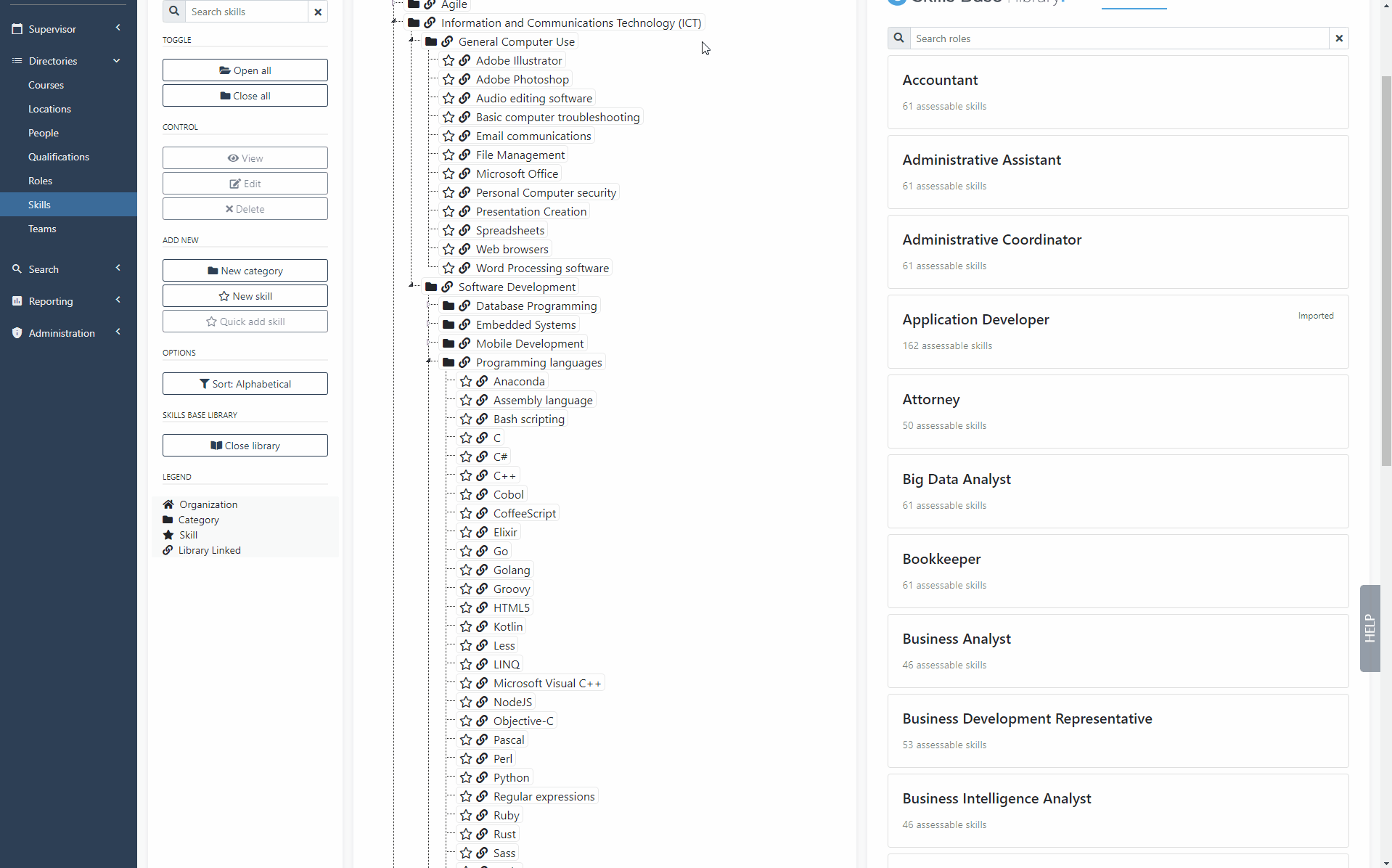This screenshot has height=868, width=1392.
Task: Click the page vertical scrollbar thumb
Action: (x=1386, y=271)
